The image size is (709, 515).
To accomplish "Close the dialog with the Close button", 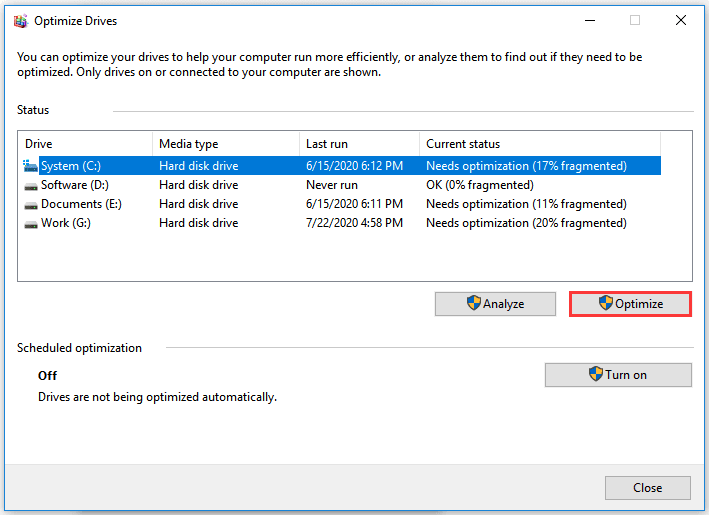I will tap(647, 488).
